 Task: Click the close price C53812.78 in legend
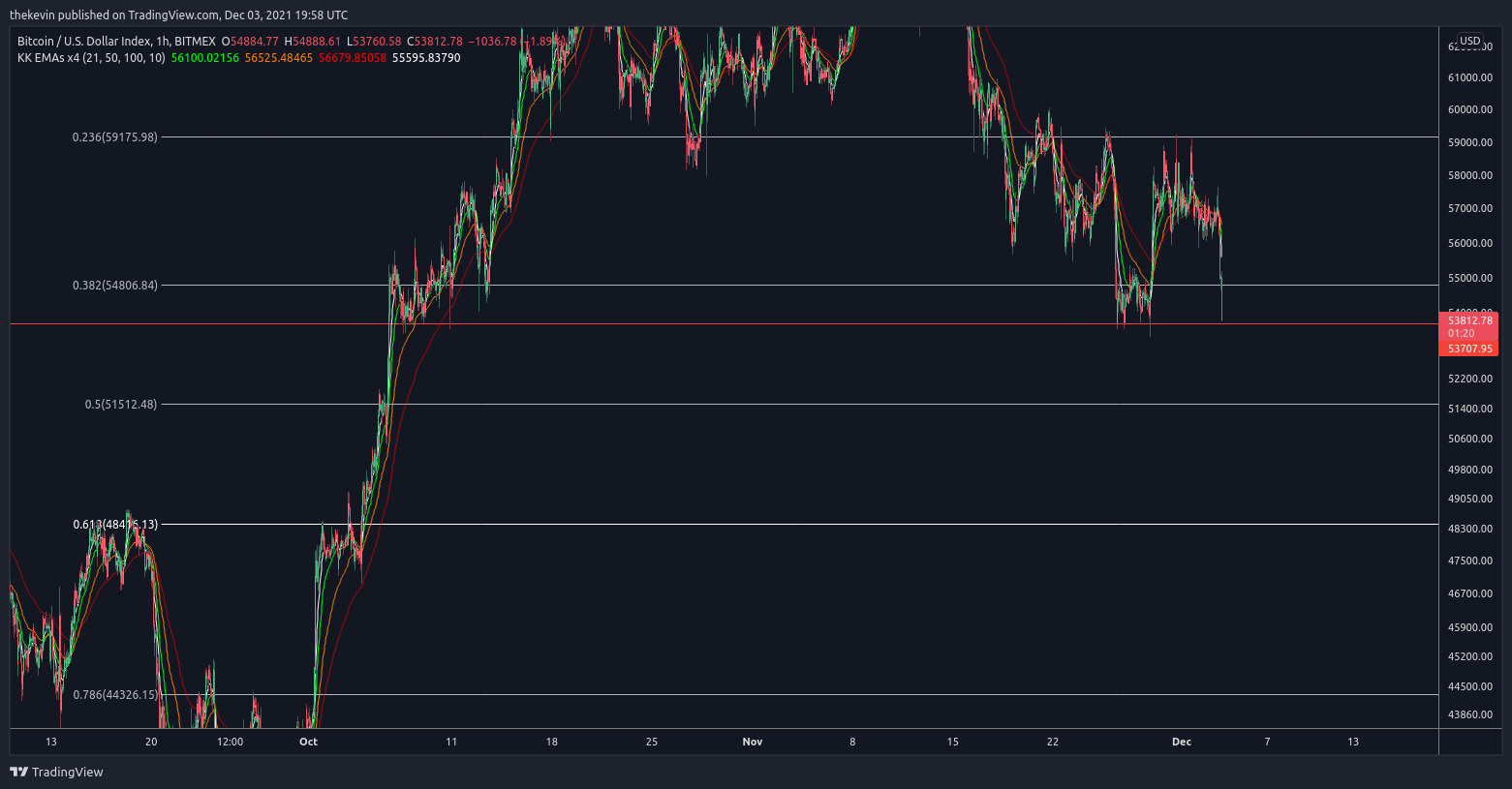[435, 42]
